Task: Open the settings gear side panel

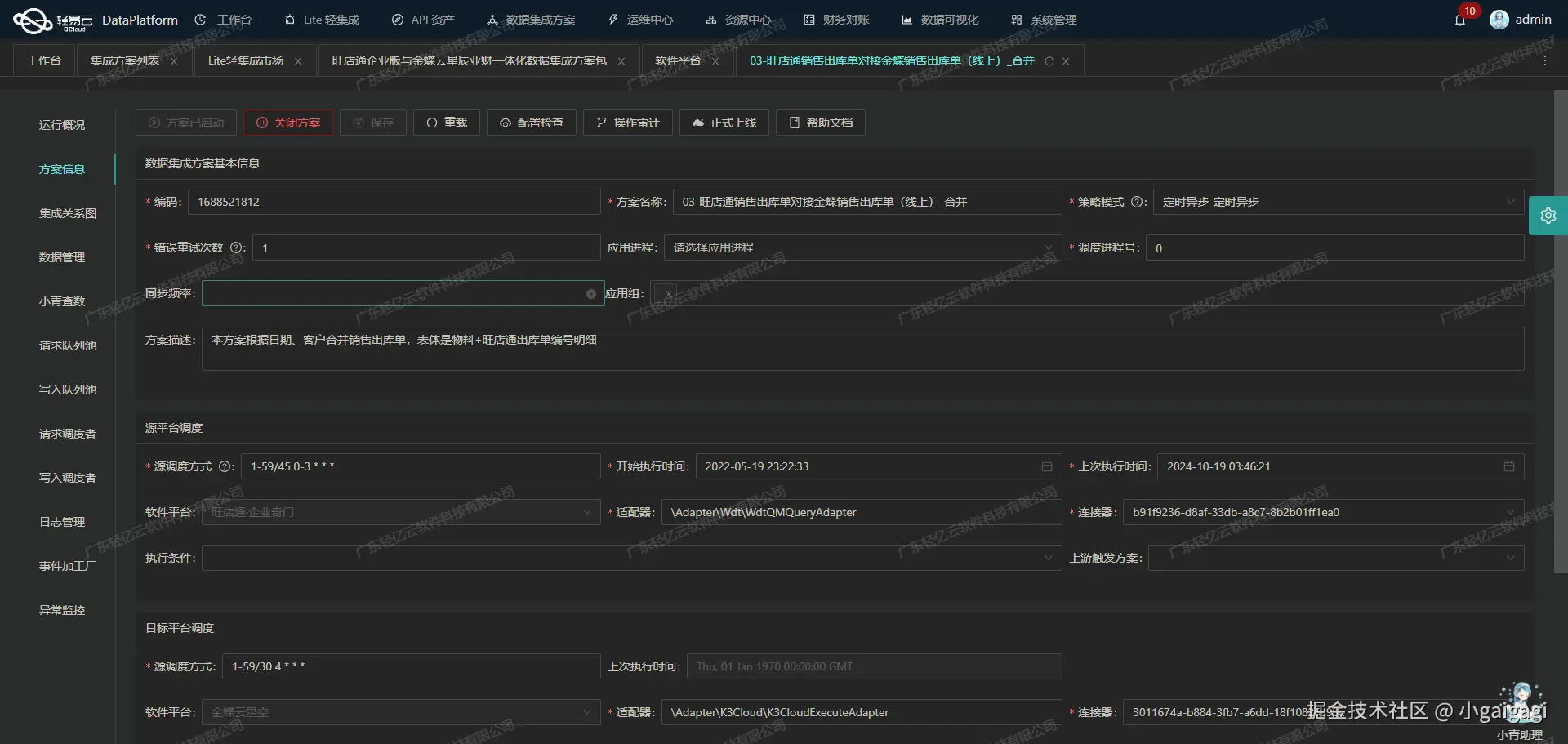Action: pyautogui.click(x=1548, y=216)
